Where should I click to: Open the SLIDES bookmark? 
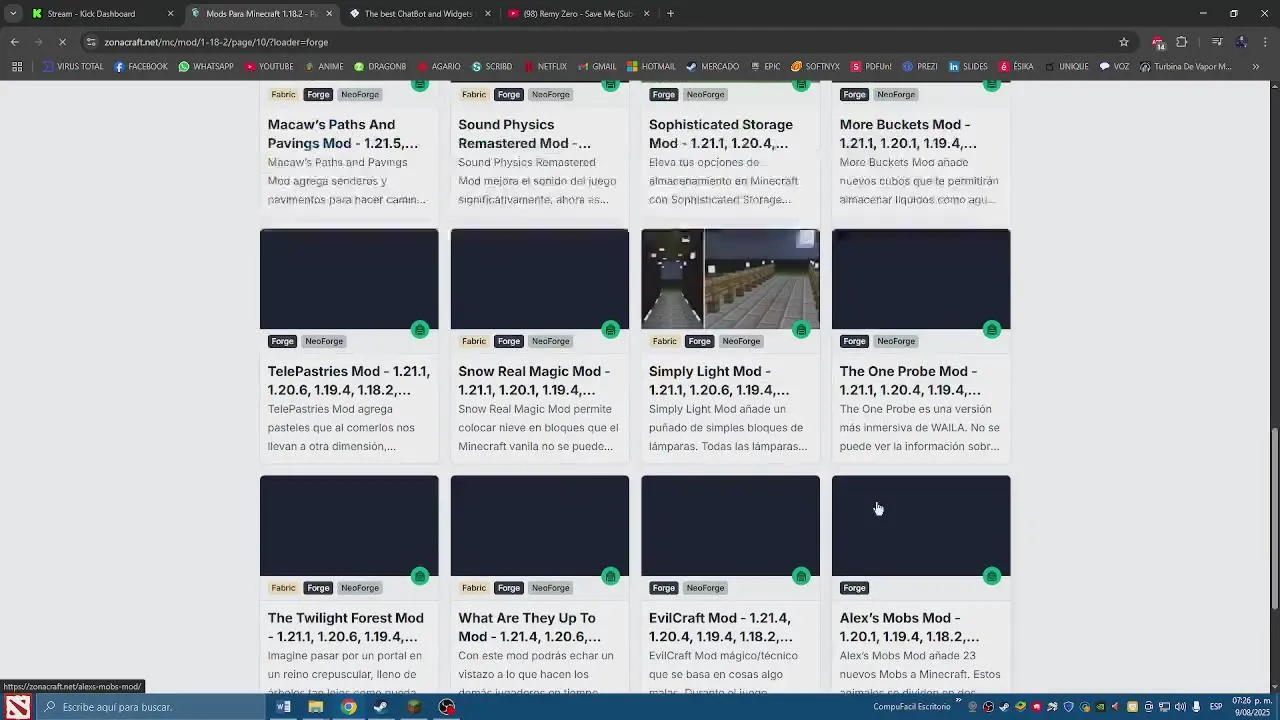[x=968, y=67]
